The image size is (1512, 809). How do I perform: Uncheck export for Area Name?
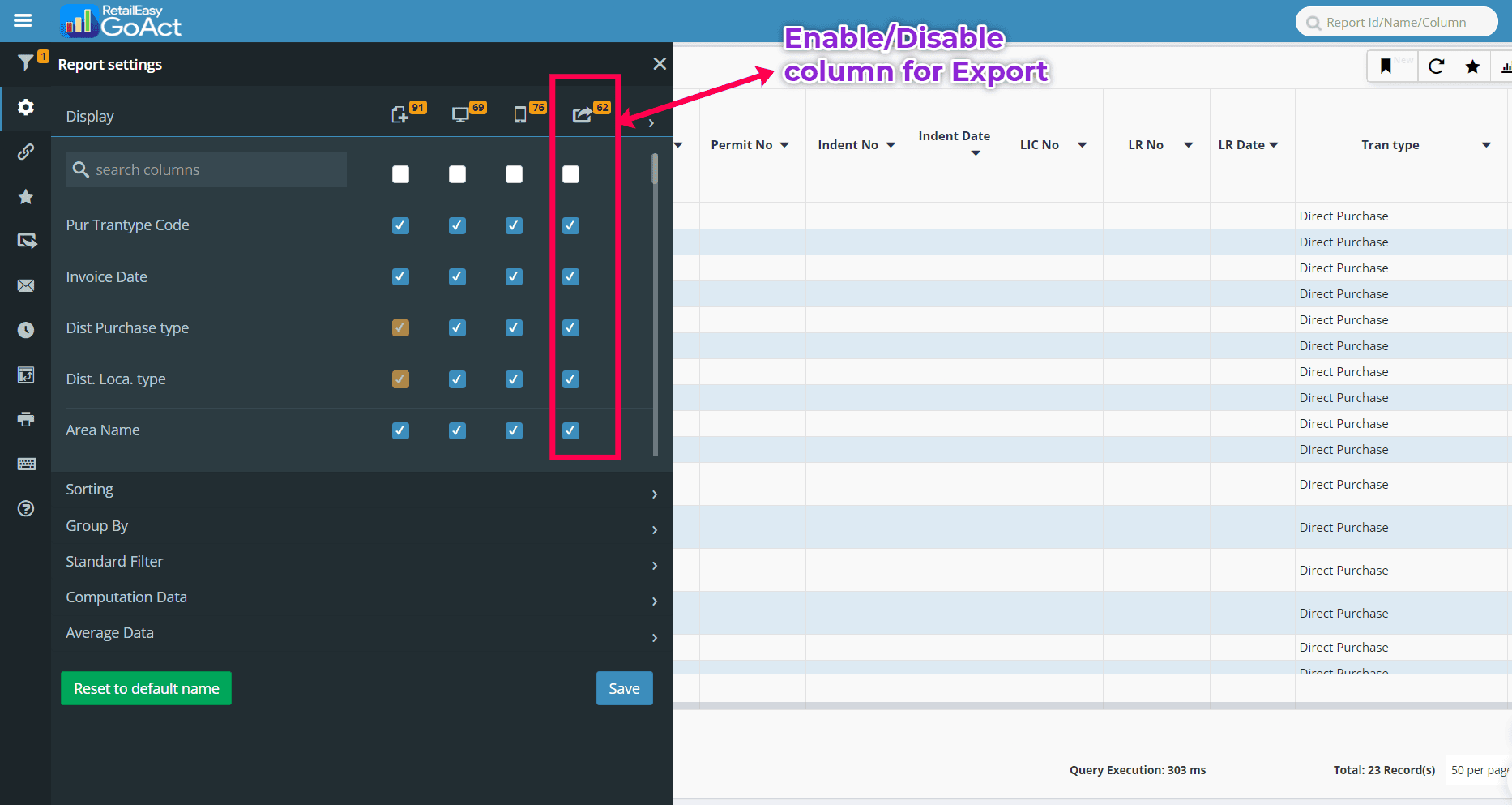click(x=570, y=430)
